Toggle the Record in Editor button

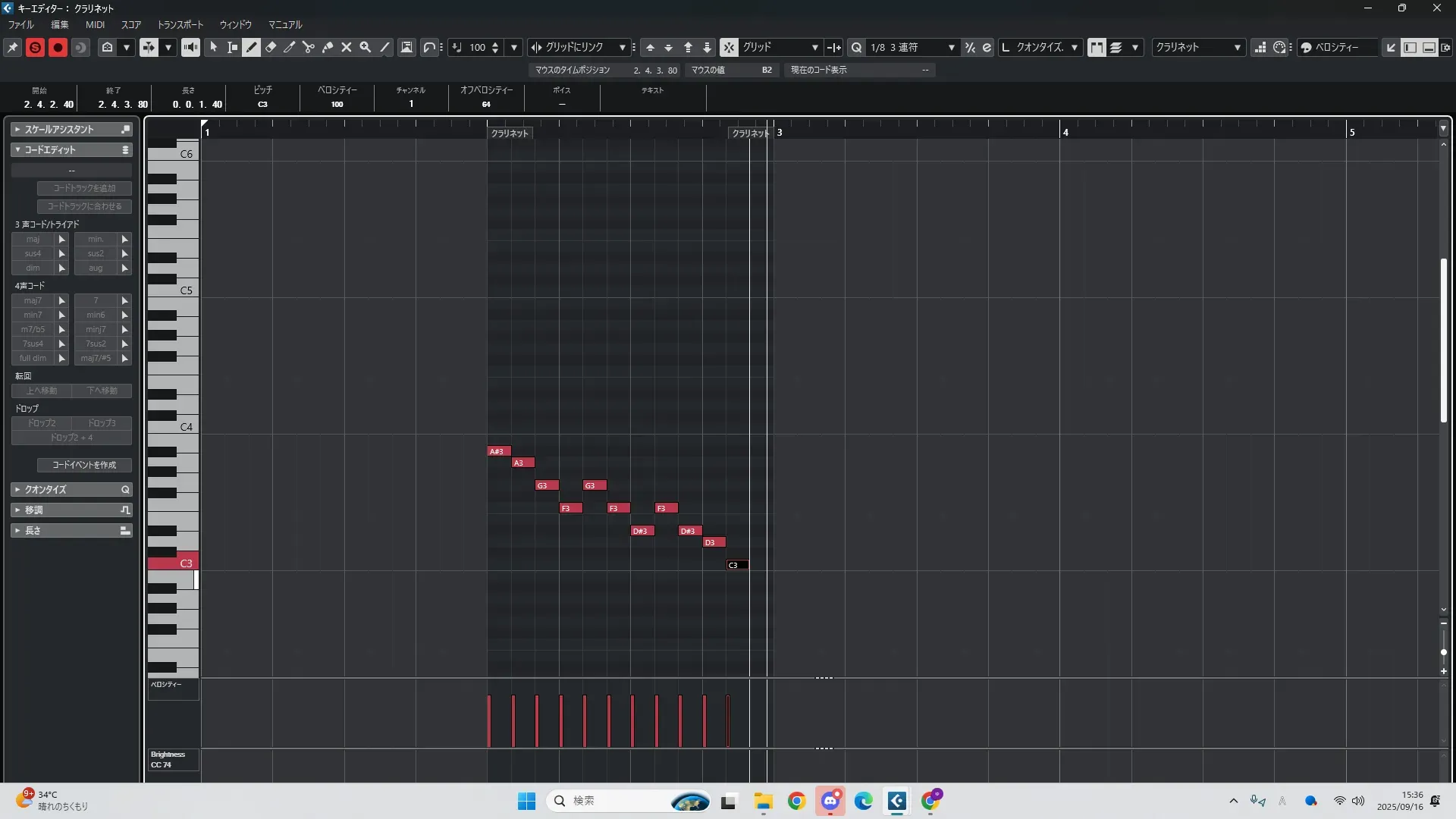click(58, 47)
